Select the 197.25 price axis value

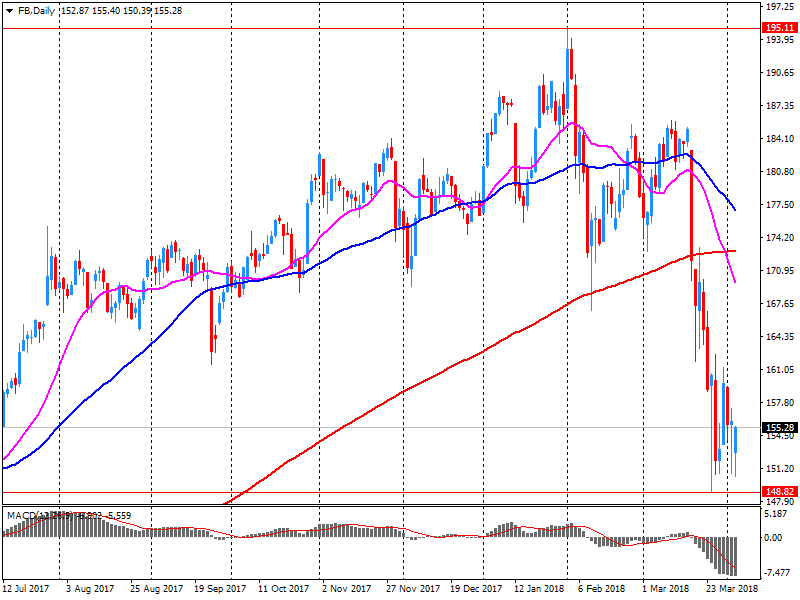[780, 7]
